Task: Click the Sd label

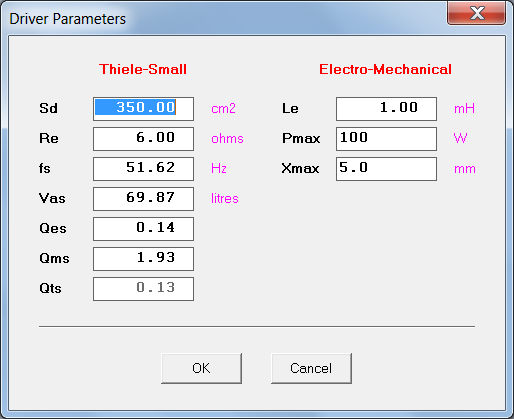Action: click(x=48, y=108)
